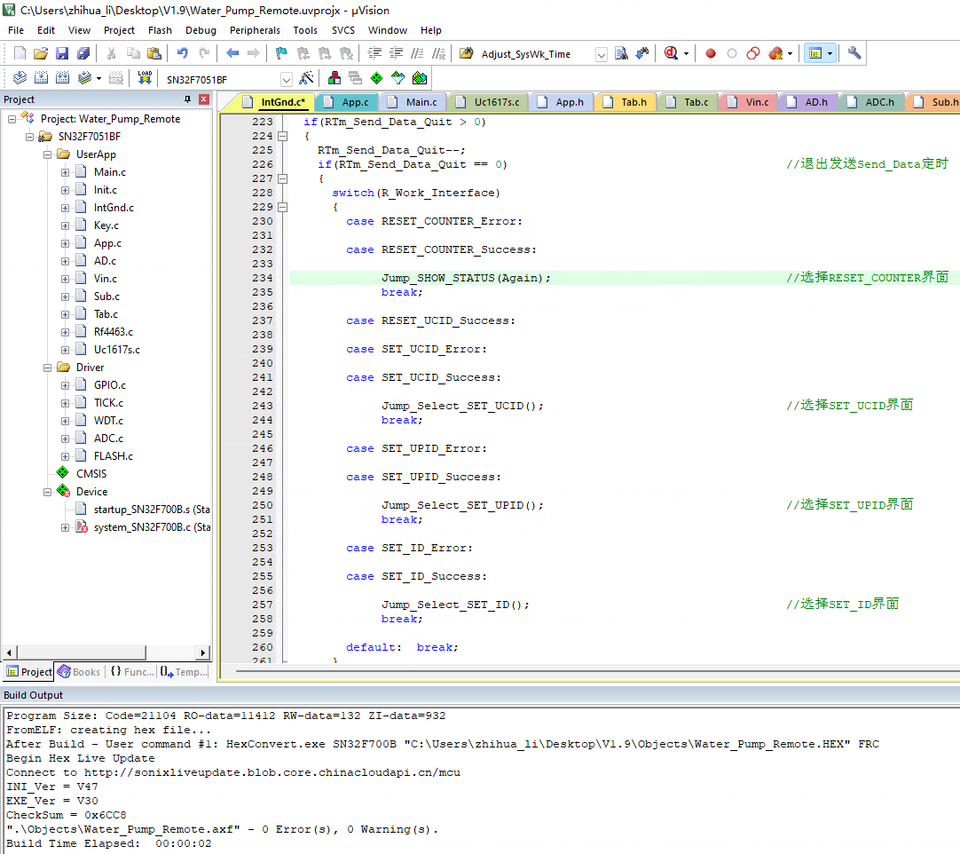The image size is (960, 854).
Task: Open the Books panel tab
Action: point(79,672)
